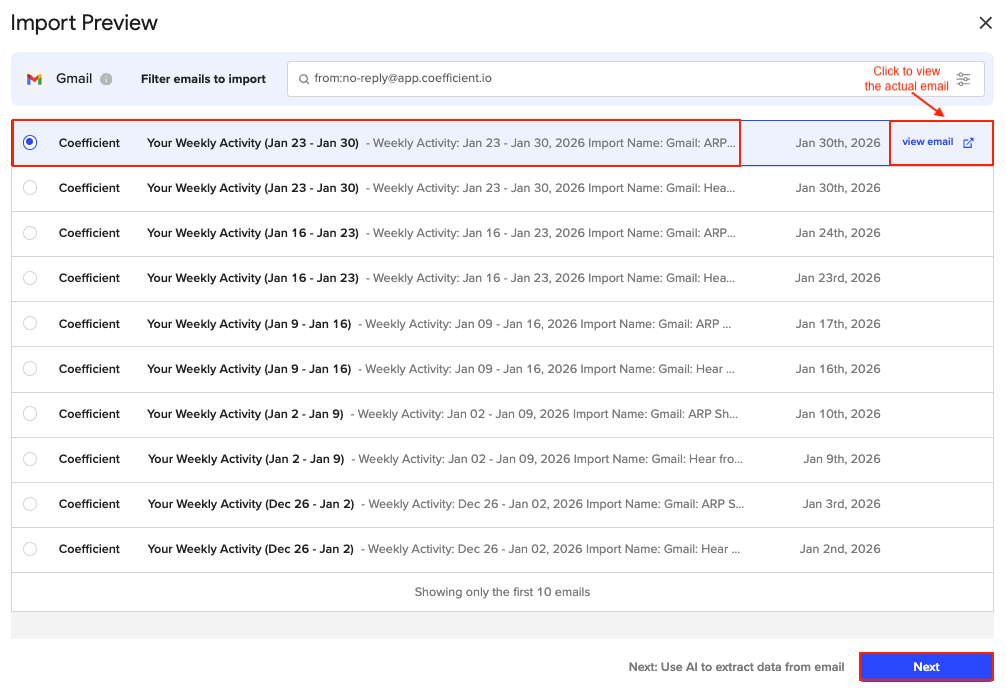1006x694 pixels.
Task: Click the external link icon beside view email
Action: click(968, 143)
